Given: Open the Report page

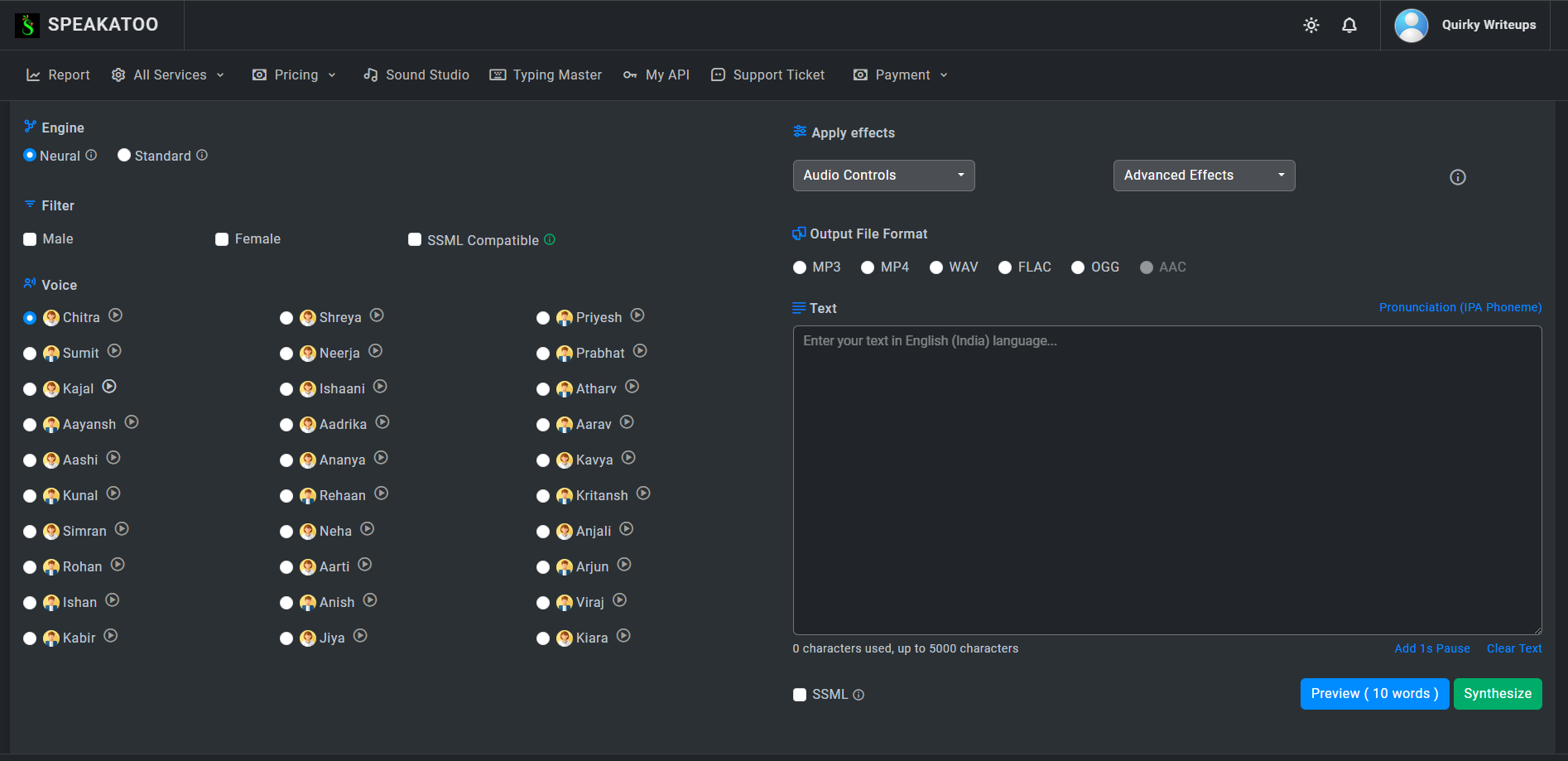Looking at the screenshot, I should [58, 75].
